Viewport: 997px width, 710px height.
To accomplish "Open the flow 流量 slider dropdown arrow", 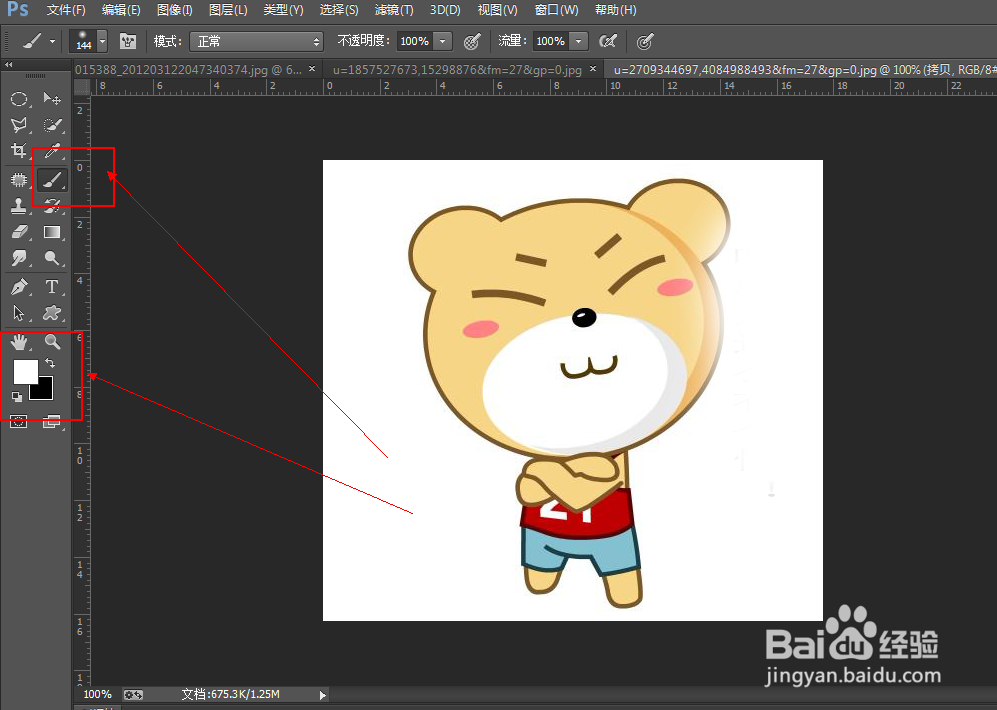I will pyautogui.click(x=579, y=41).
